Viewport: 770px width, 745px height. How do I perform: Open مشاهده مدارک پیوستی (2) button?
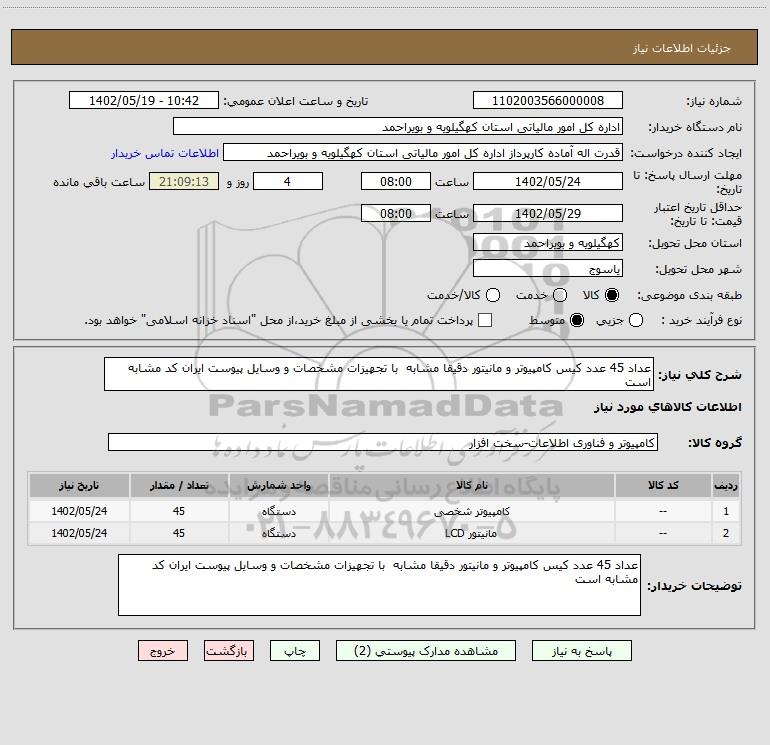coord(426,651)
